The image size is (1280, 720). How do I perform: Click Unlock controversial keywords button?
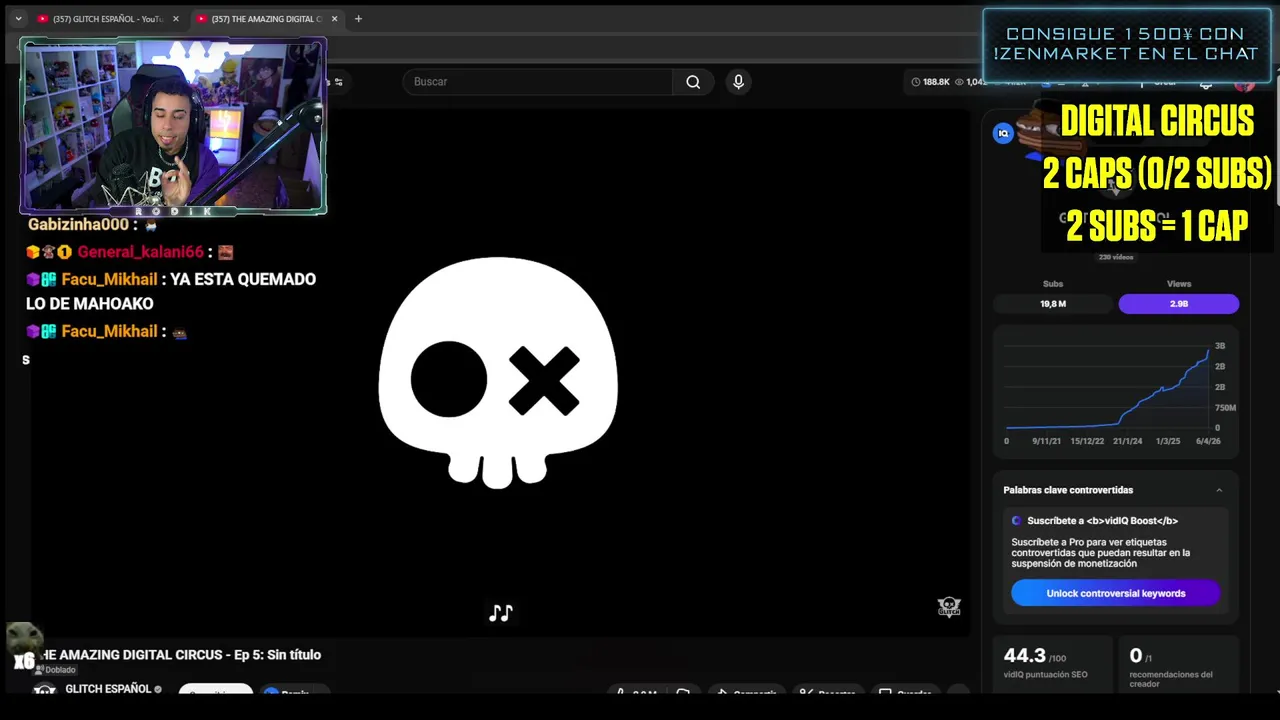[x=1115, y=593]
